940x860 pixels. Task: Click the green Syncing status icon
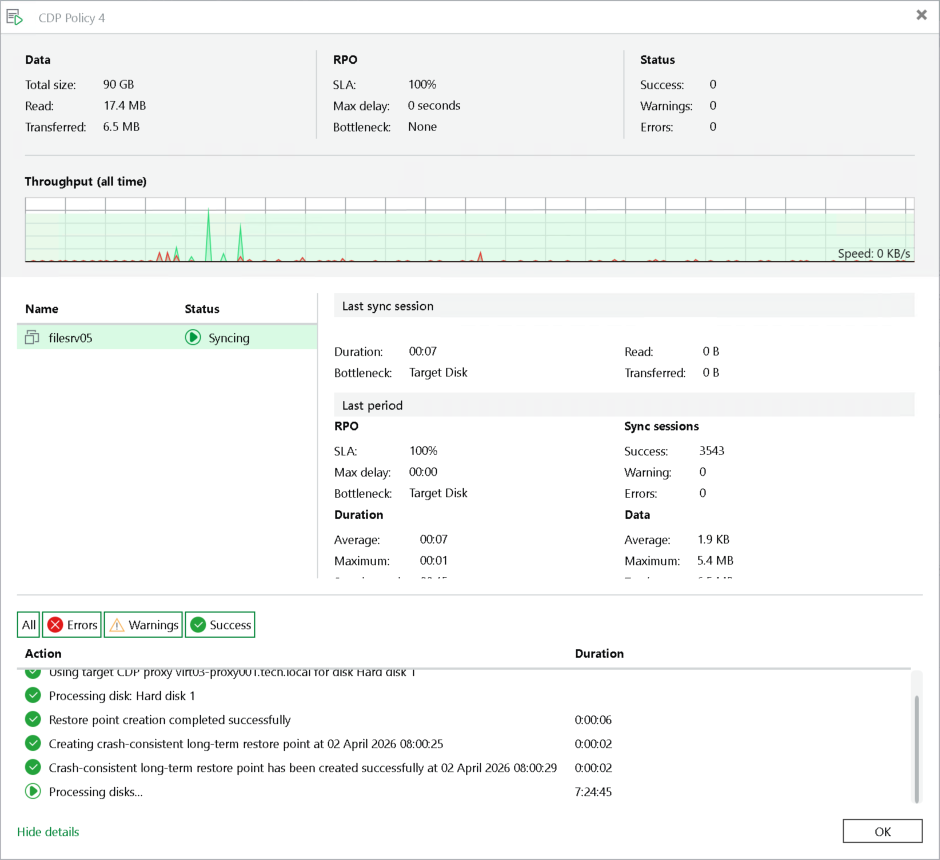click(192, 337)
